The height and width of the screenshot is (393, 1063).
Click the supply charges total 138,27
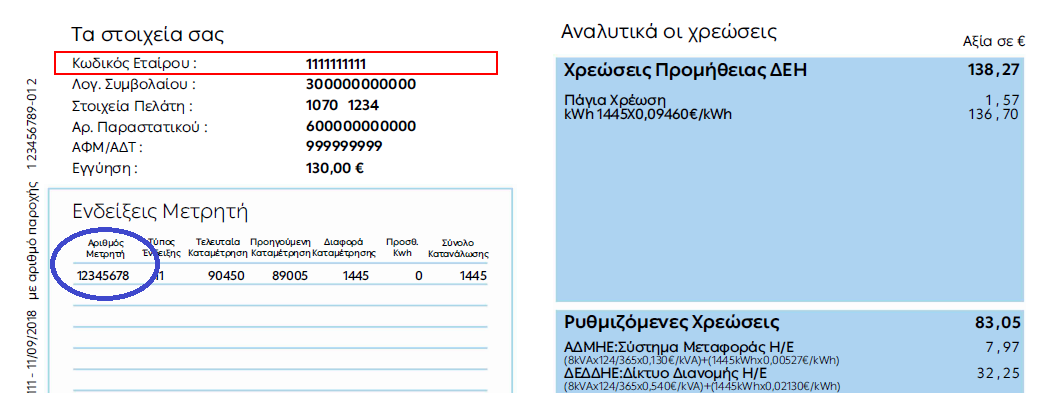(993, 70)
